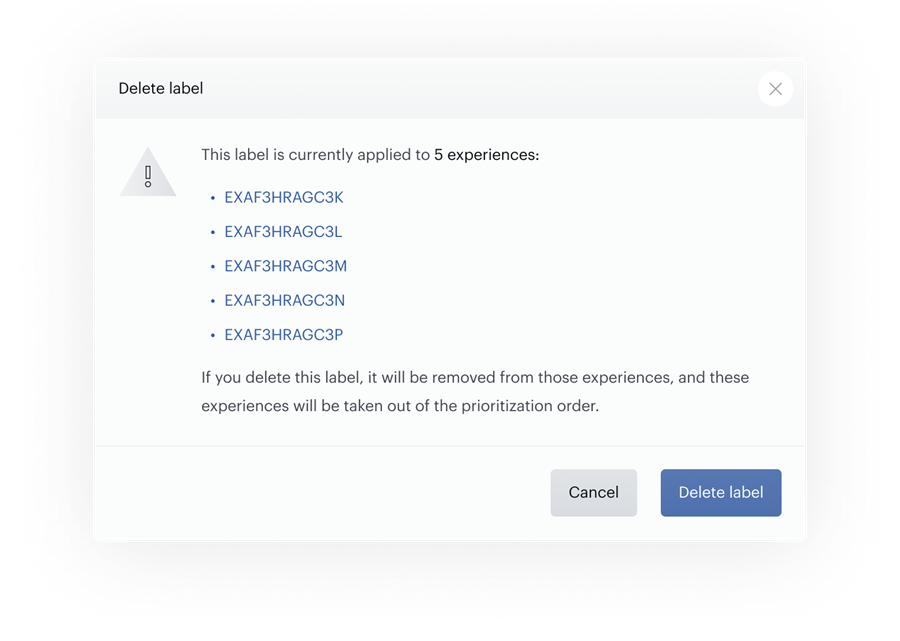Open experience link EXAF3HRAGC3P
Viewport: 900px width, 641px height.
(x=284, y=335)
